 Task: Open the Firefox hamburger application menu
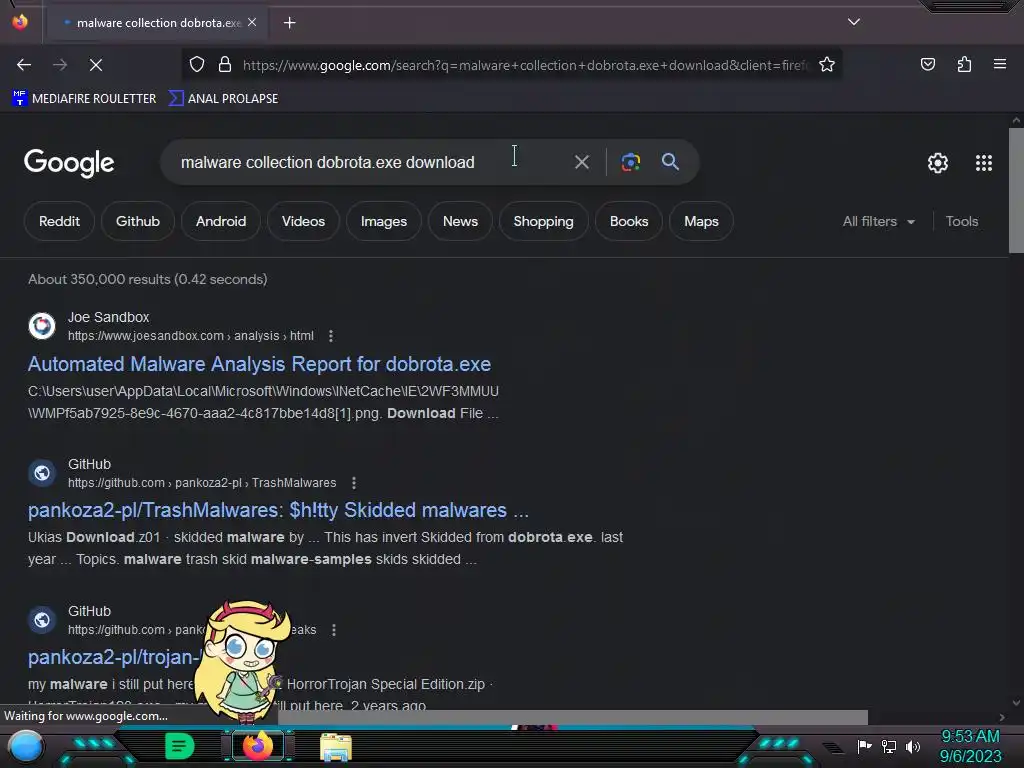[x=999, y=64]
